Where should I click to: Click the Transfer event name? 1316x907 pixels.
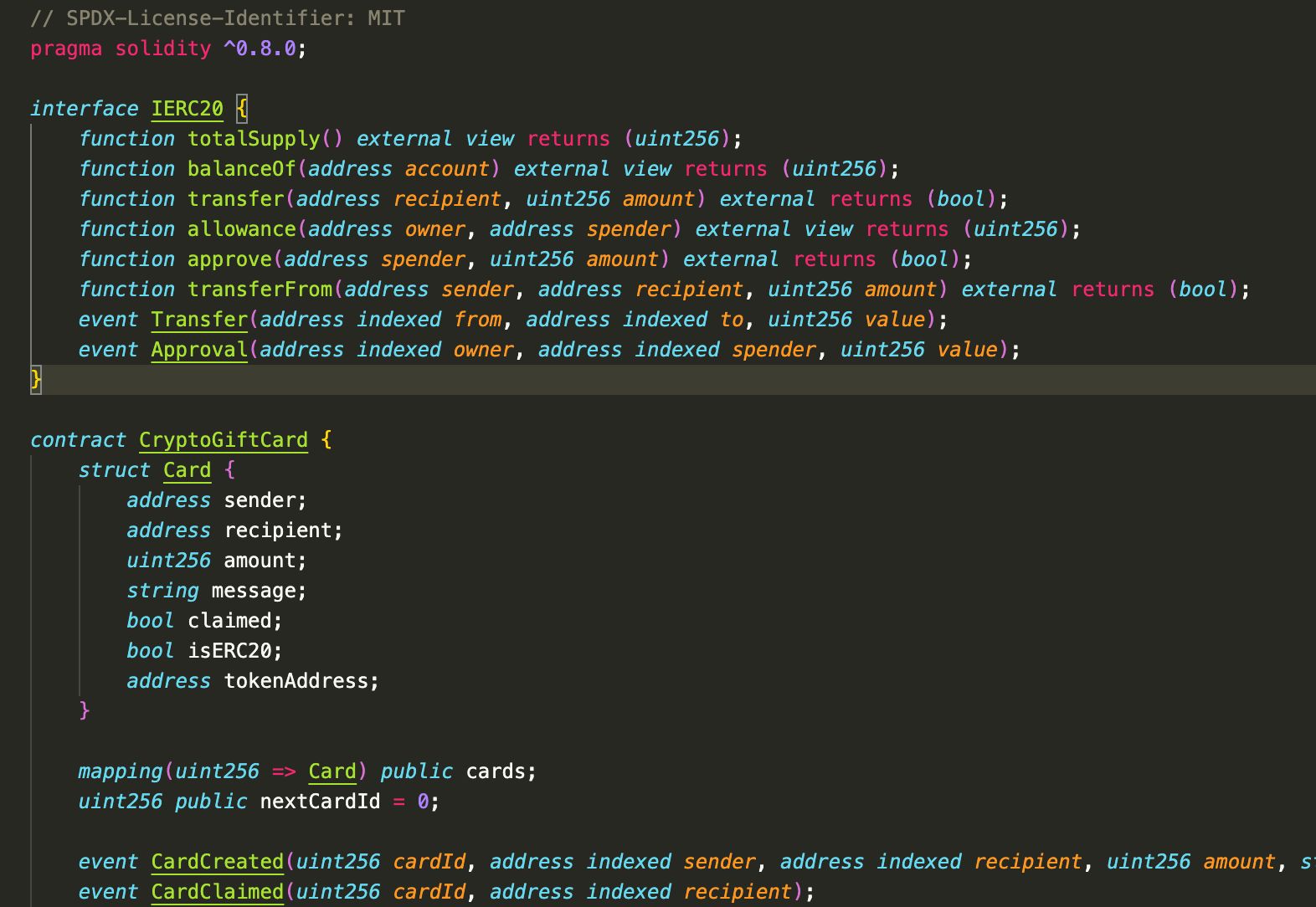[x=199, y=320]
